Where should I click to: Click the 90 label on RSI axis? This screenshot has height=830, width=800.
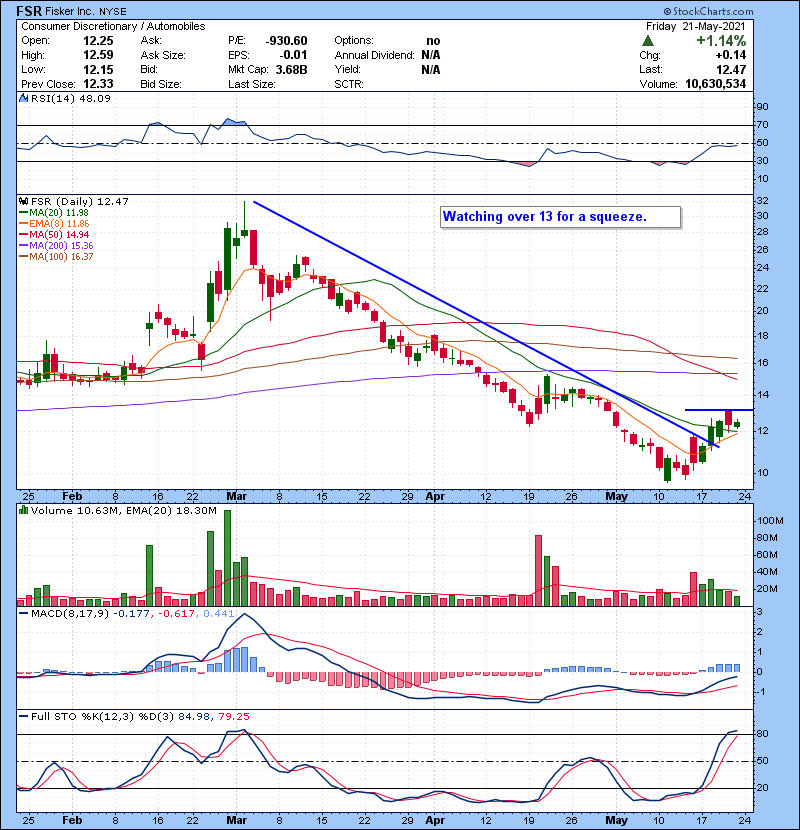(x=762, y=107)
